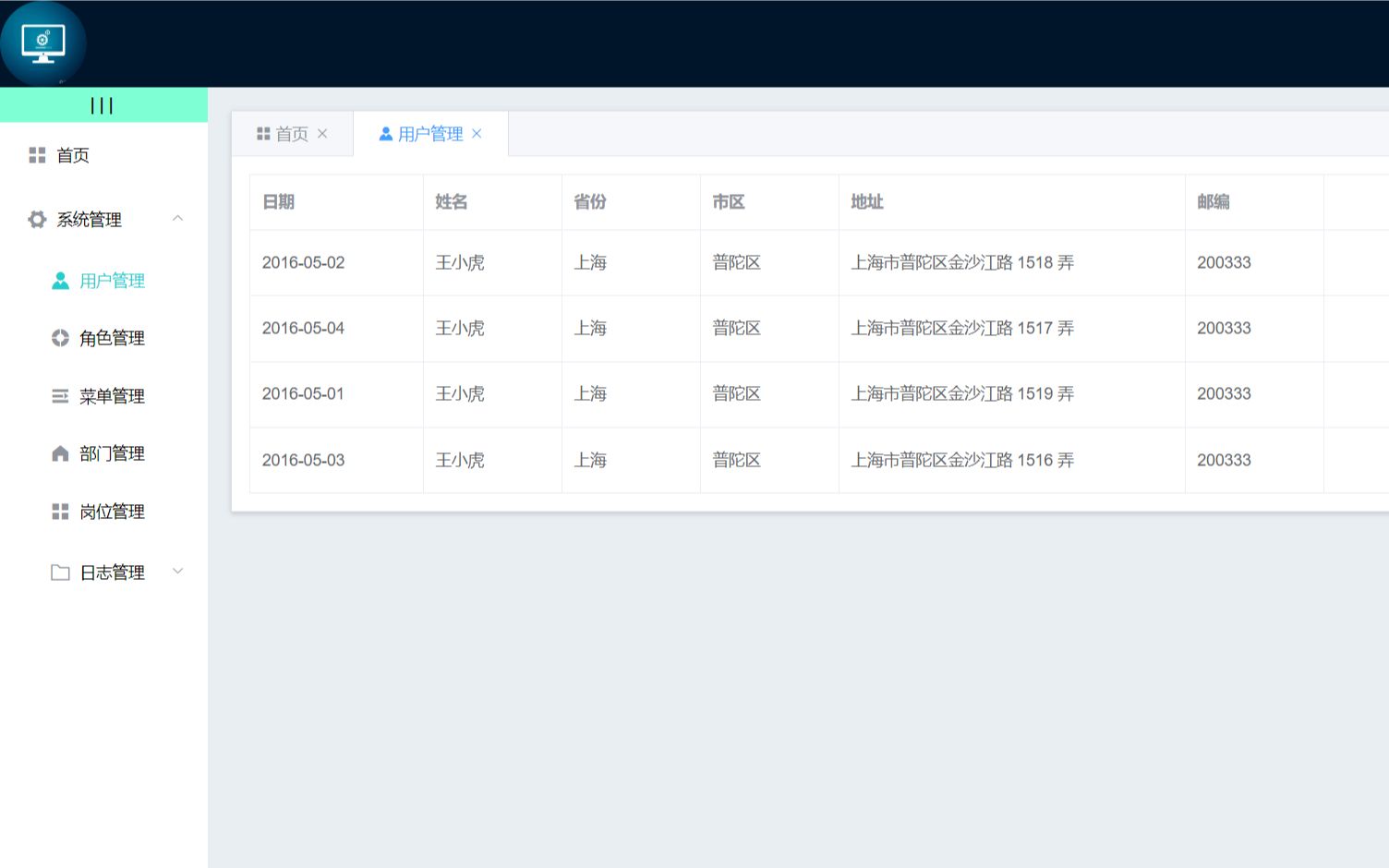Open 角色管理 menu item
The image size is (1389, 868).
click(113, 338)
